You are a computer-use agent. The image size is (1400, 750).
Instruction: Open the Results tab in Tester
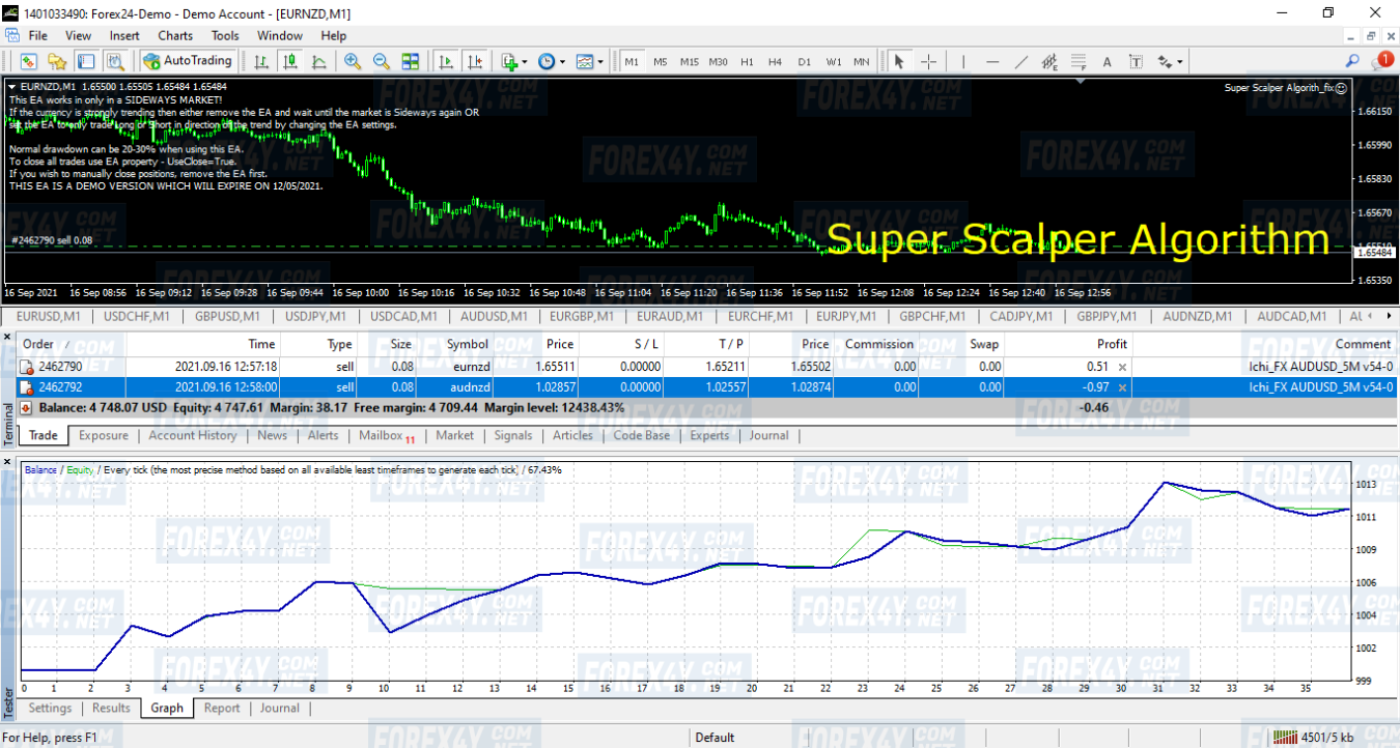point(111,708)
